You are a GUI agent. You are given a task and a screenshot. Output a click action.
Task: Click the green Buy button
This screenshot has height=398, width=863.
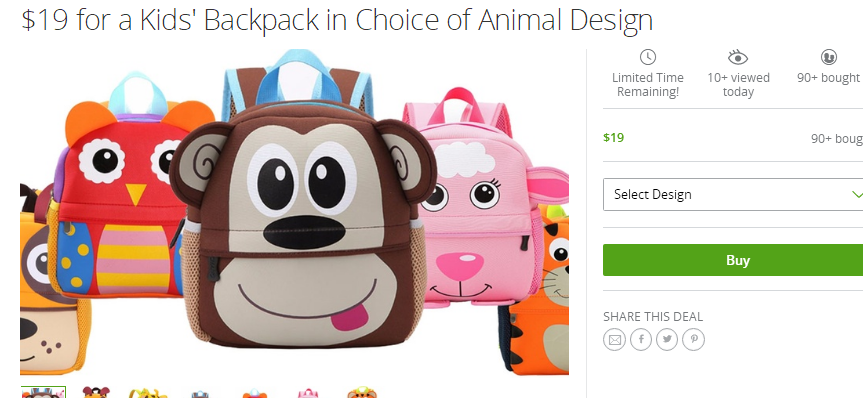(733, 260)
